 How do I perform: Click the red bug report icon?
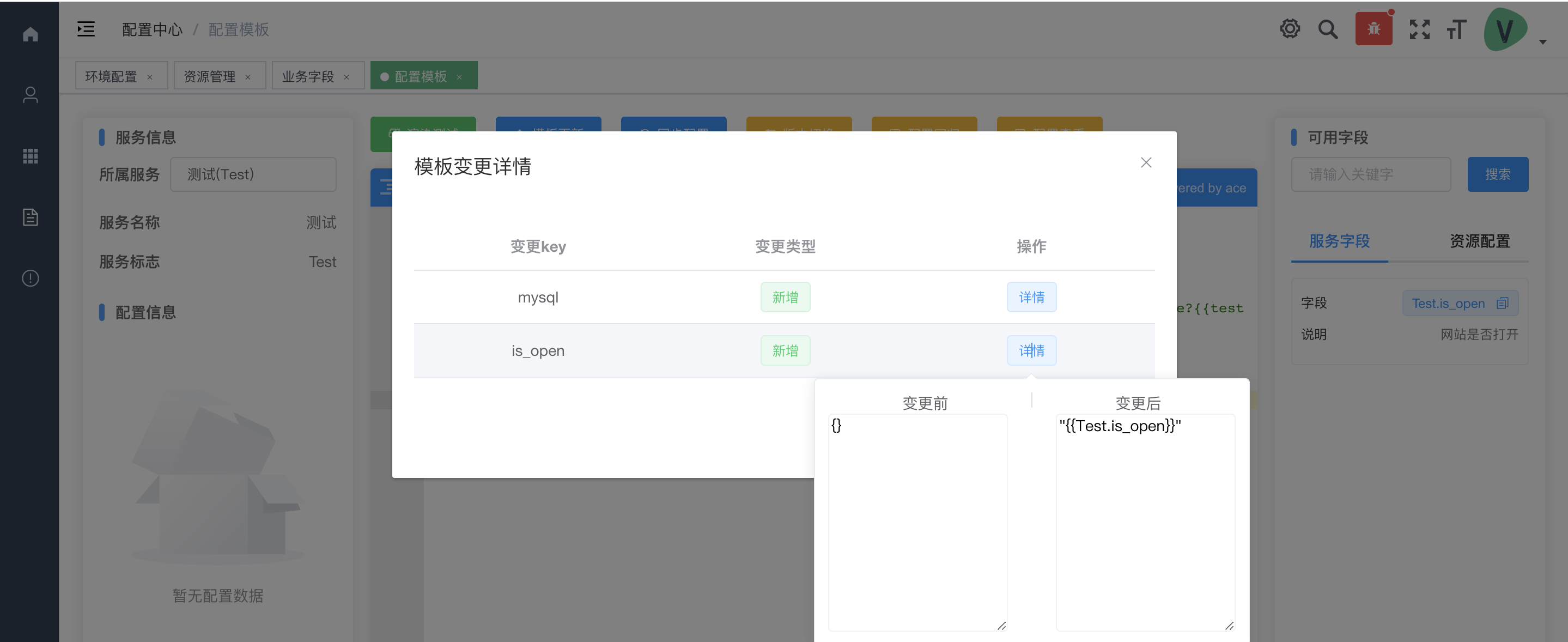(1373, 29)
